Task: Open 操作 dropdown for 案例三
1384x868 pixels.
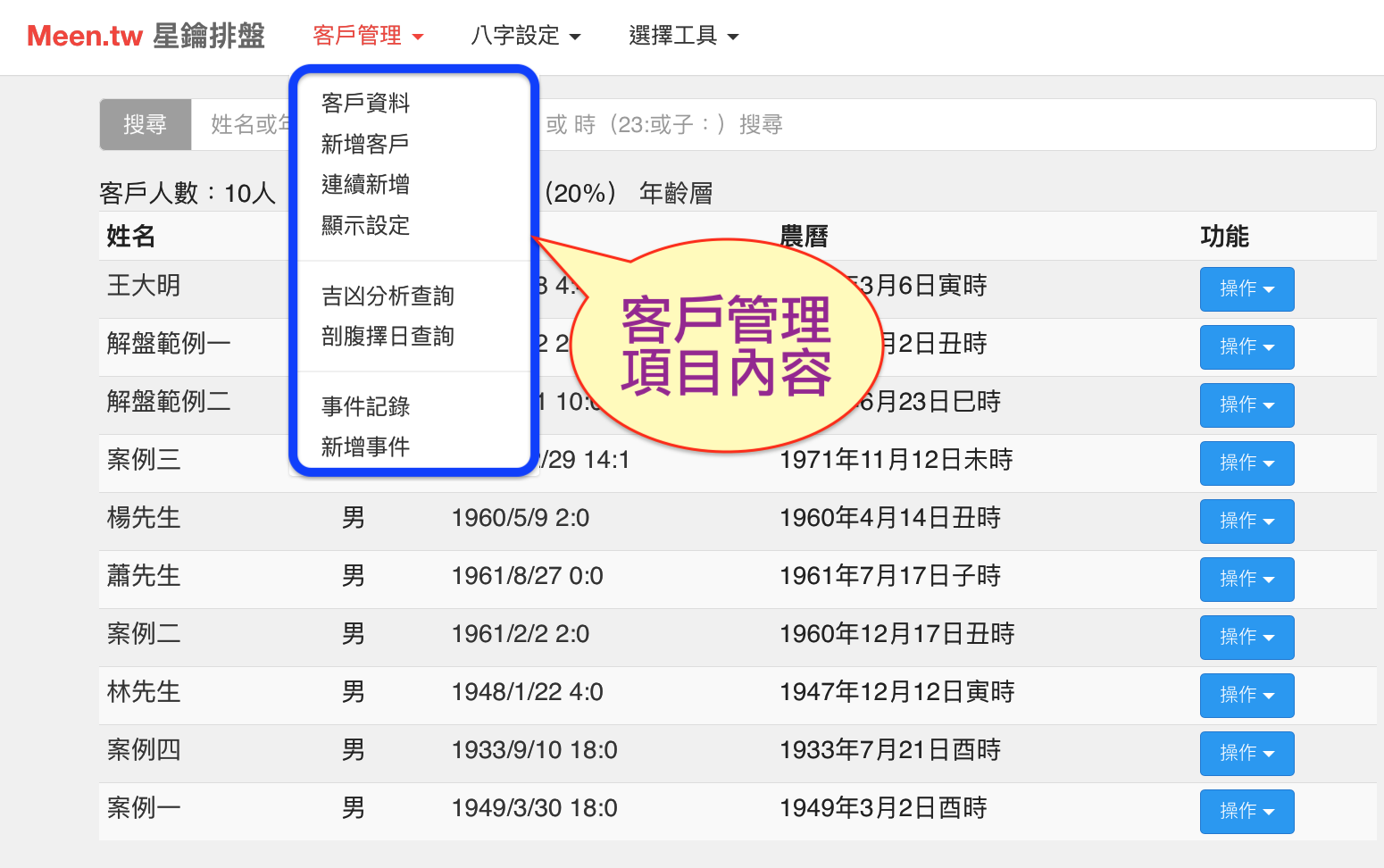Action: click(x=1246, y=463)
